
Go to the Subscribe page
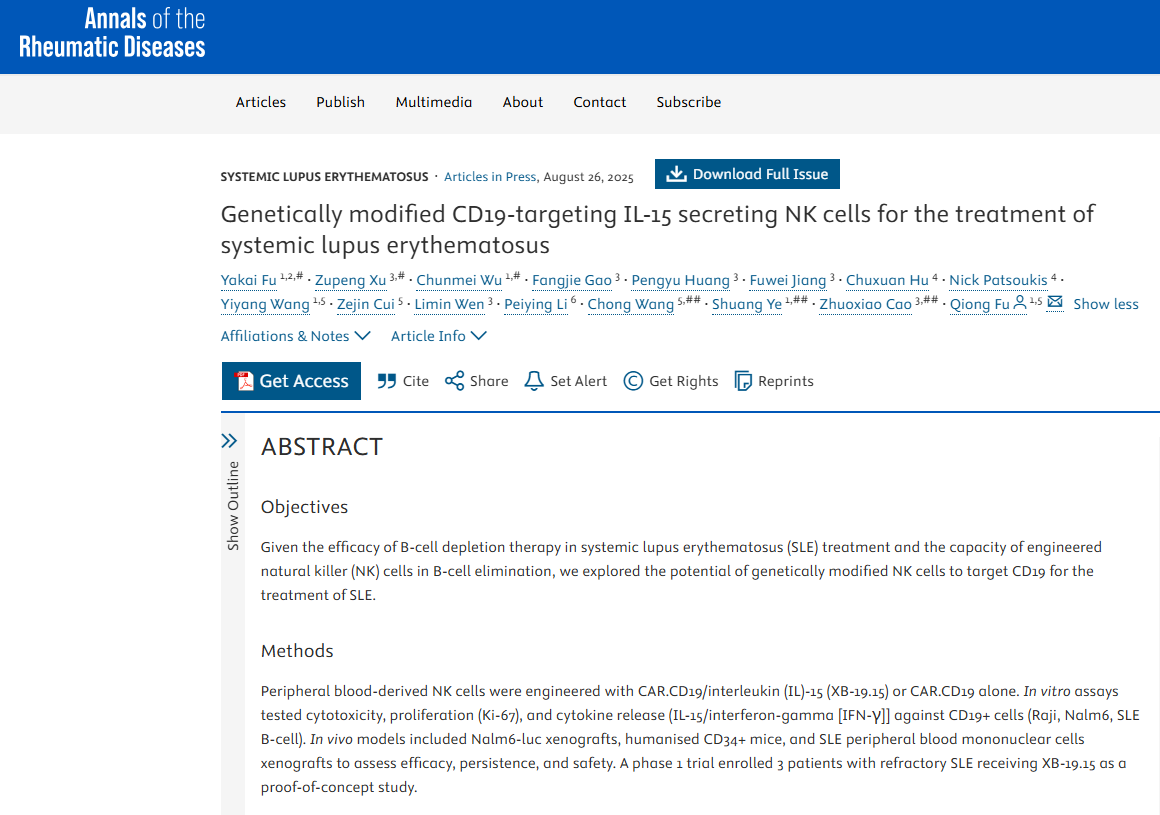688,102
